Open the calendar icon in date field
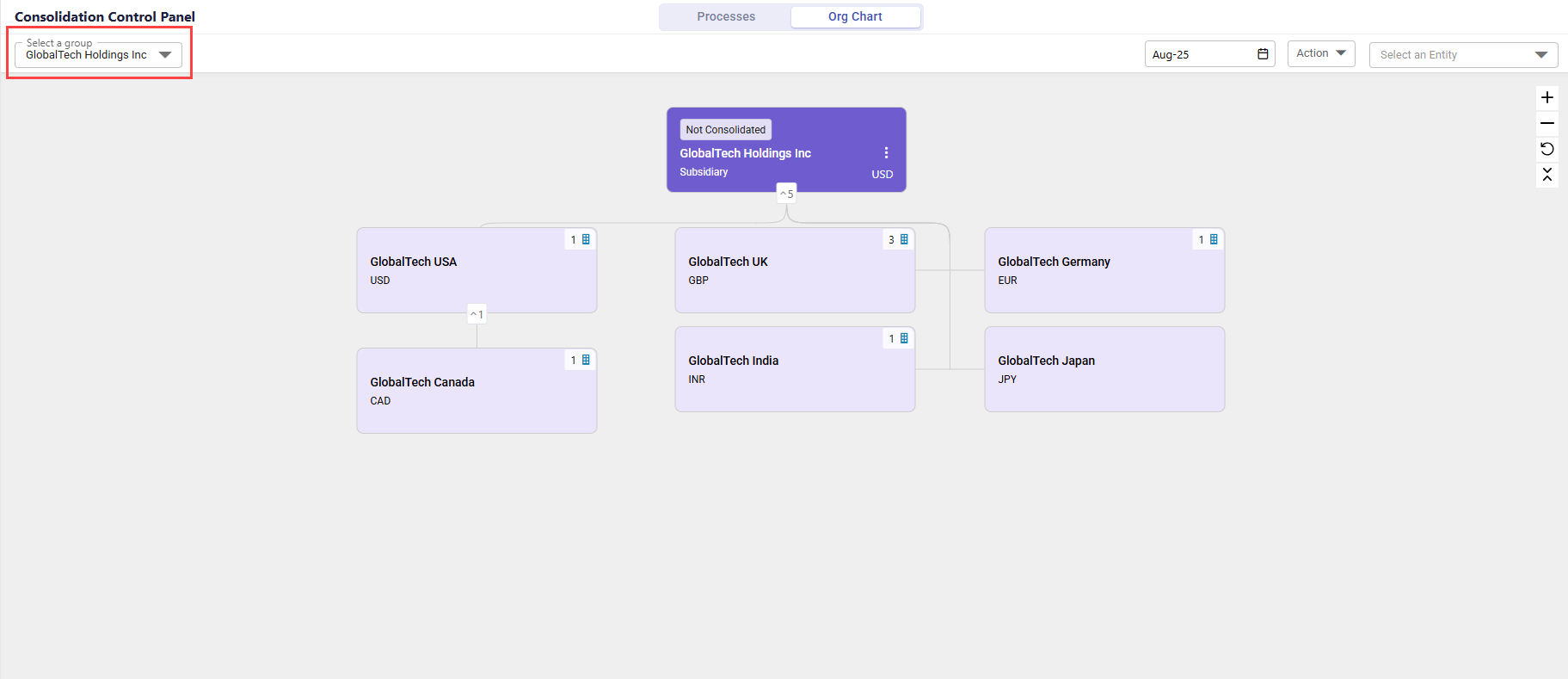Image resolution: width=1568 pixels, height=679 pixels. tap(1263, 54)
